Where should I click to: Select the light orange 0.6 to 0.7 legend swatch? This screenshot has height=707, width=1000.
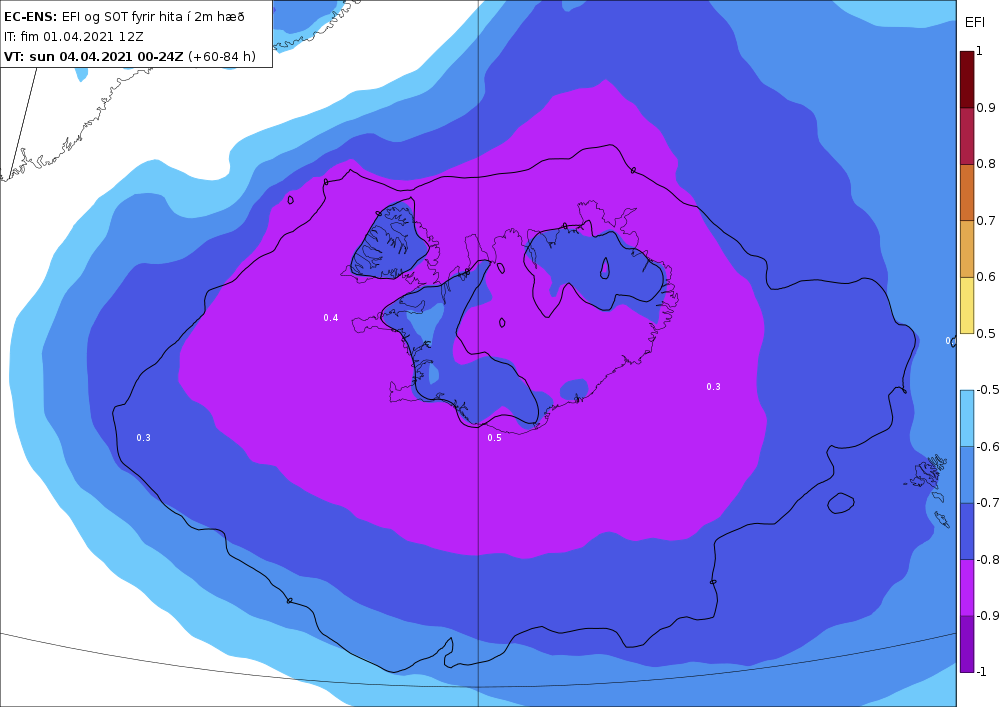point(967,249)
